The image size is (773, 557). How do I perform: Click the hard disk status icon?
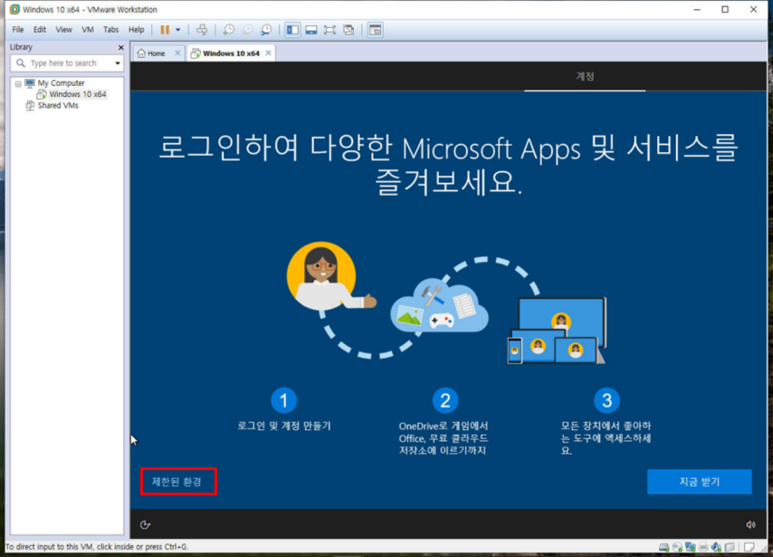664,547
